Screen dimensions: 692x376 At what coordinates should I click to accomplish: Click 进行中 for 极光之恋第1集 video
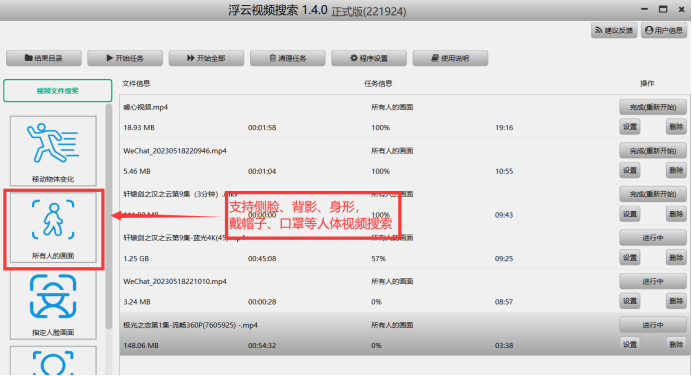click(653, 325)
